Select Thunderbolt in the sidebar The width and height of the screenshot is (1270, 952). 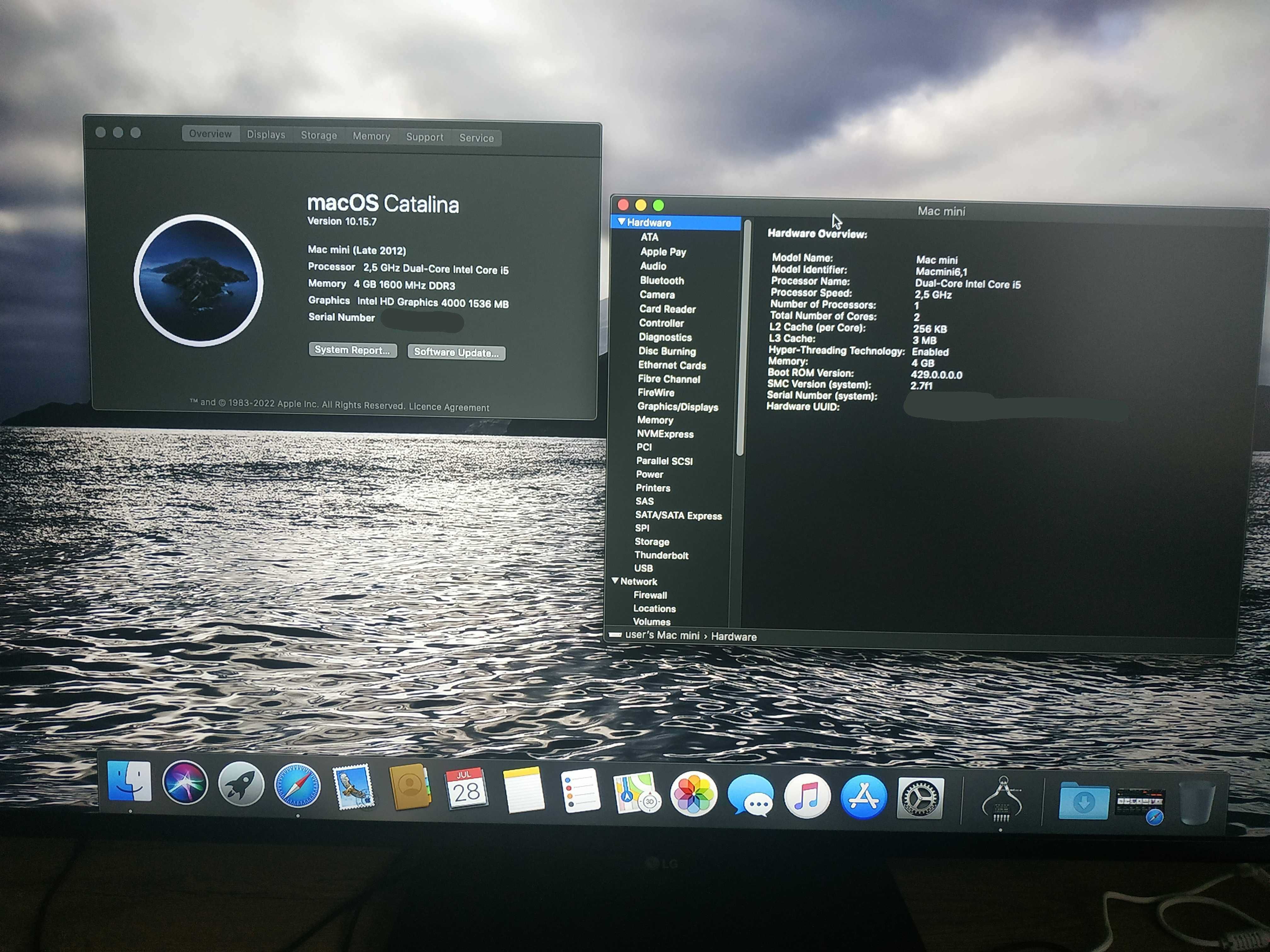tap(661, 555)
